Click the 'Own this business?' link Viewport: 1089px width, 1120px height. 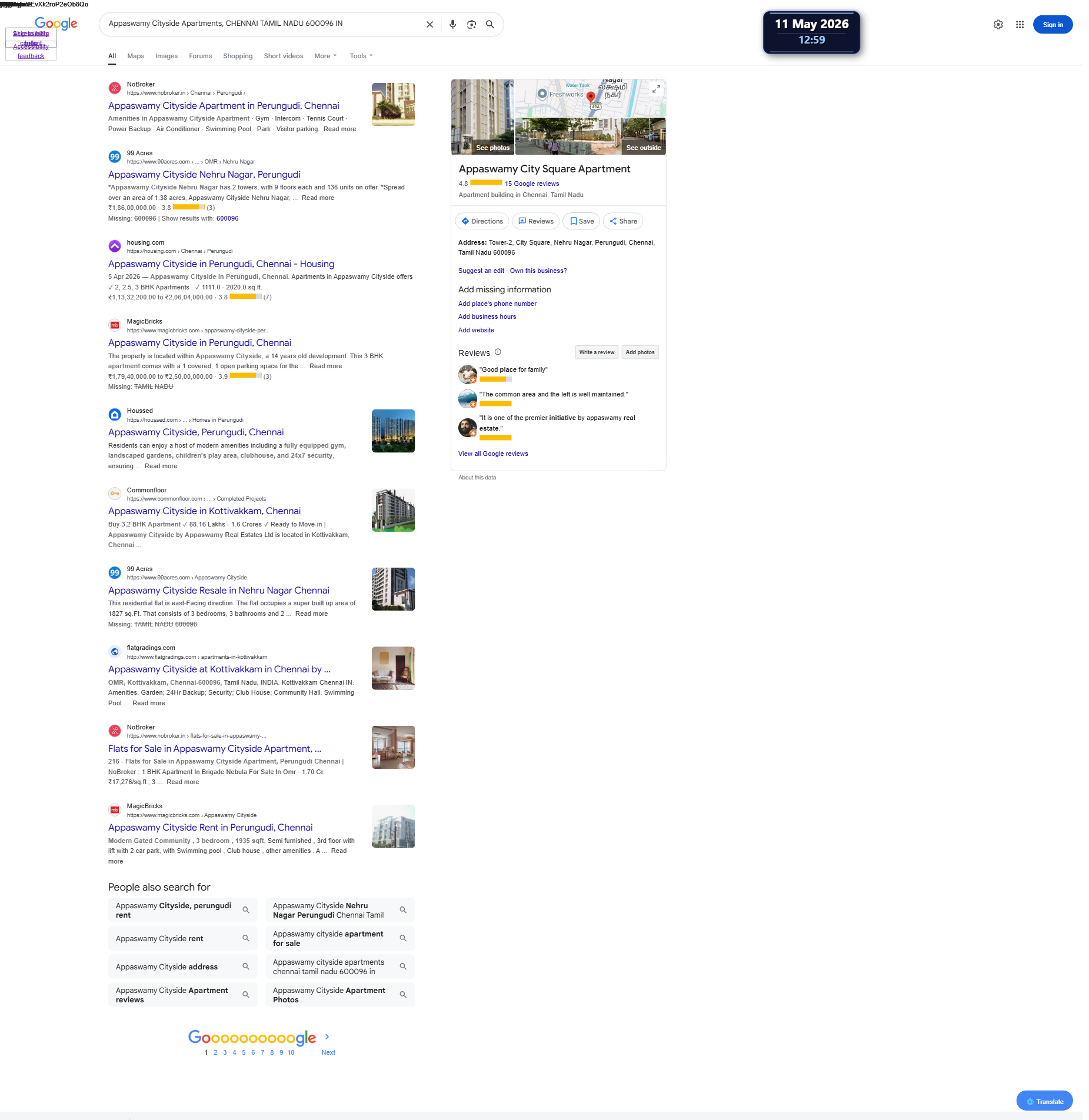pyautogui.click(x=538, y=271)
